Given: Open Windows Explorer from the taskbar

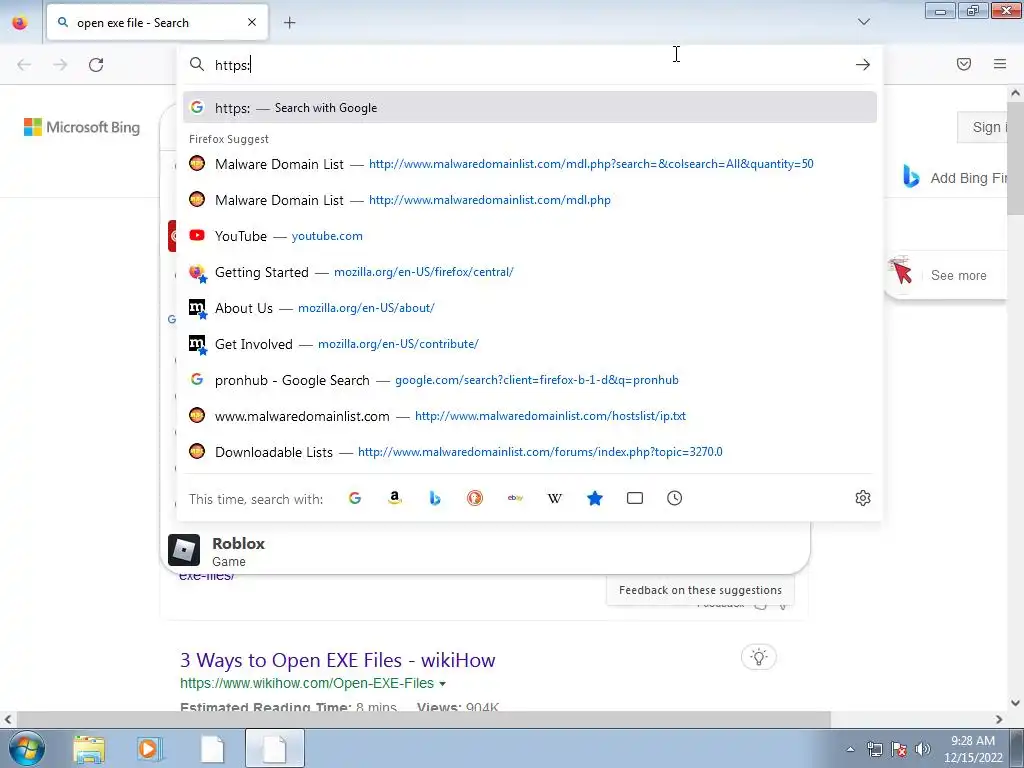Looking at the screenshot, I should coord(89,748).
